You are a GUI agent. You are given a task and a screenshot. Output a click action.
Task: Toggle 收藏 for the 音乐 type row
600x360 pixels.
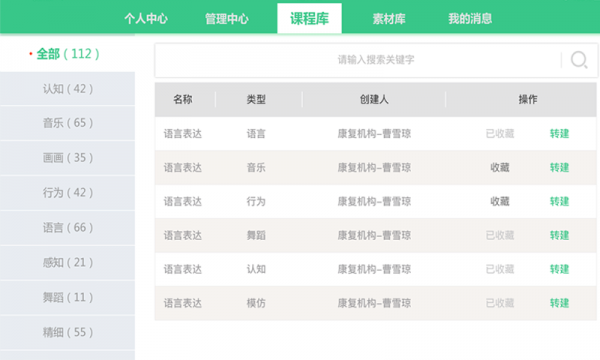[x=500, y=168]
